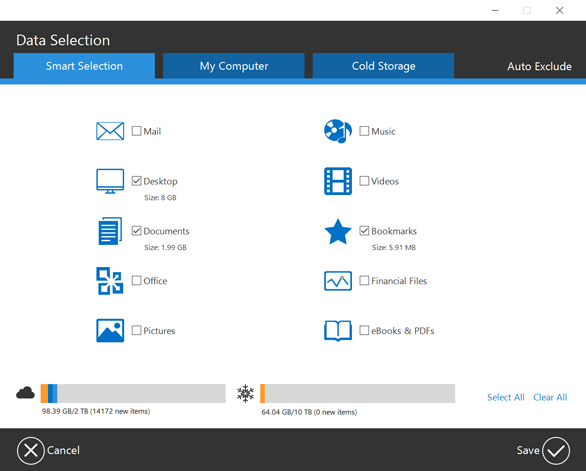Click the Office category icon
Image resolution: width=586 pixels, height=471 pixels.
[110, 281]
